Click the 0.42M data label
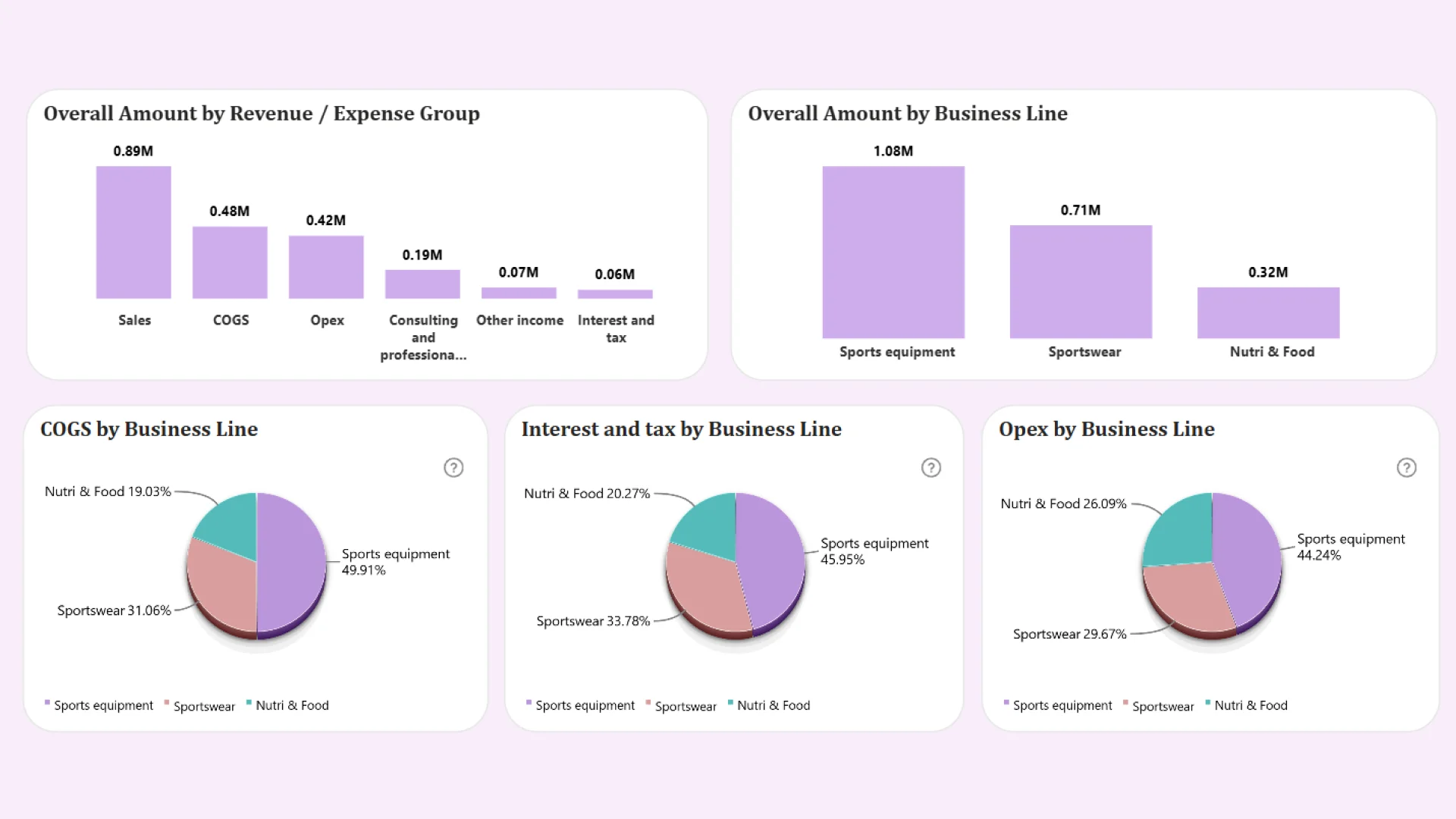This screenshot has height=819, width=1456. point(326,220)
